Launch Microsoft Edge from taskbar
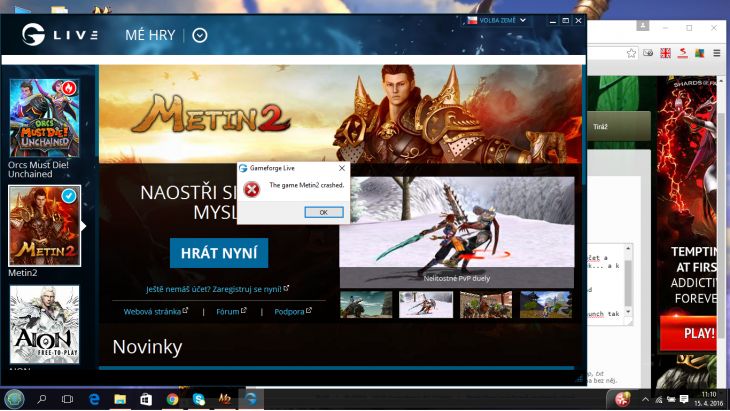This screenshot has width=730, height=411. [94, 399]
